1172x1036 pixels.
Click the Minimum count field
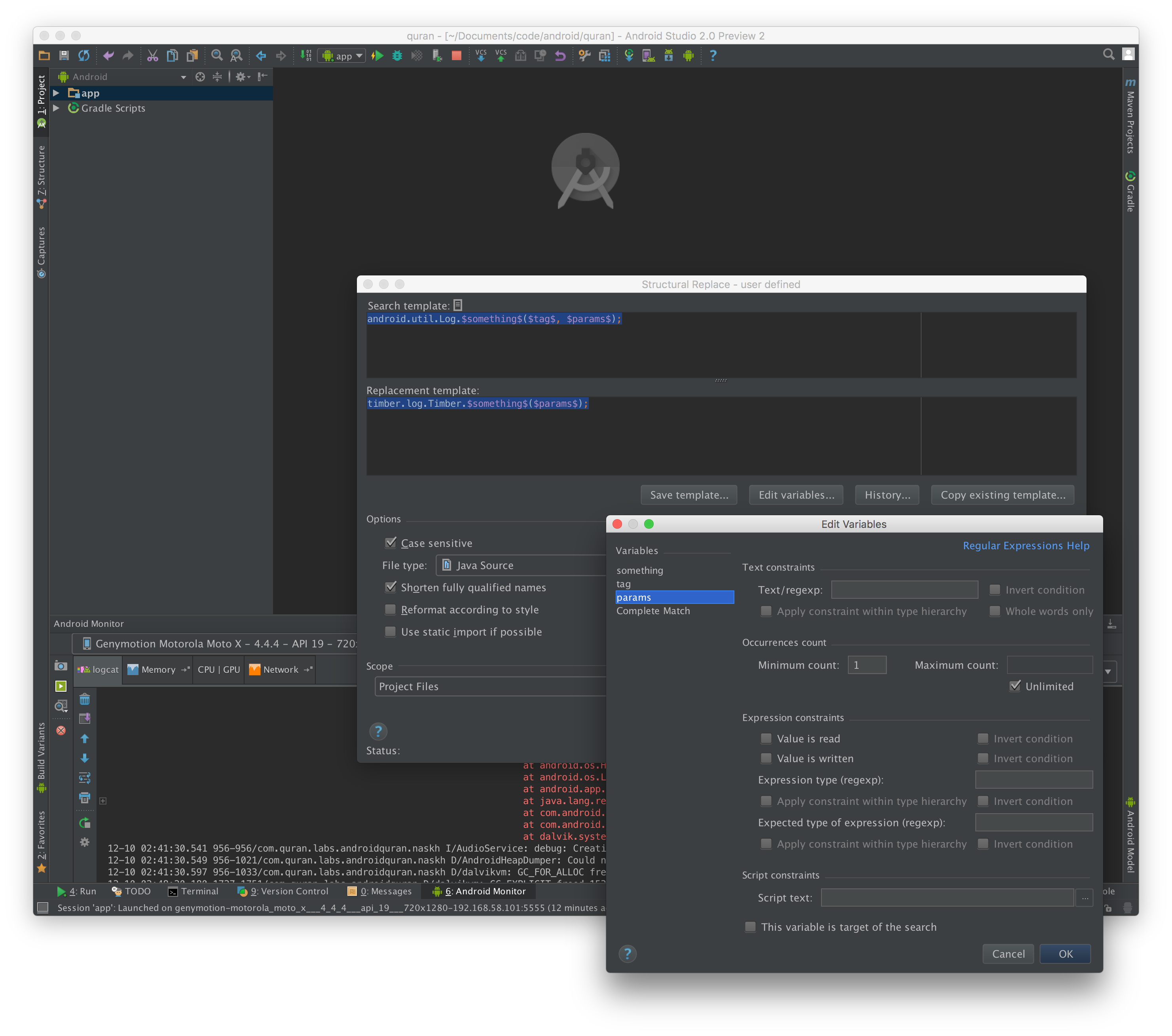coord(867,664)
